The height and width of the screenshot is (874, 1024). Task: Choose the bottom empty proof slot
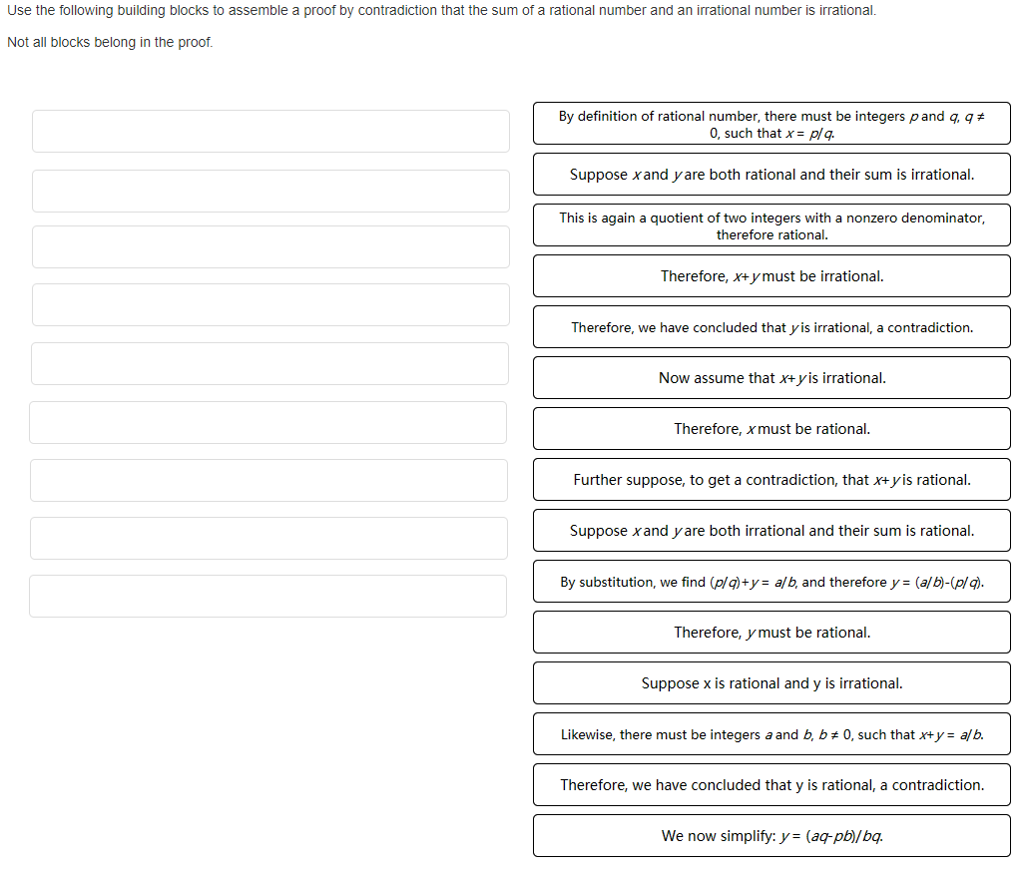click(x=268, y=596)
